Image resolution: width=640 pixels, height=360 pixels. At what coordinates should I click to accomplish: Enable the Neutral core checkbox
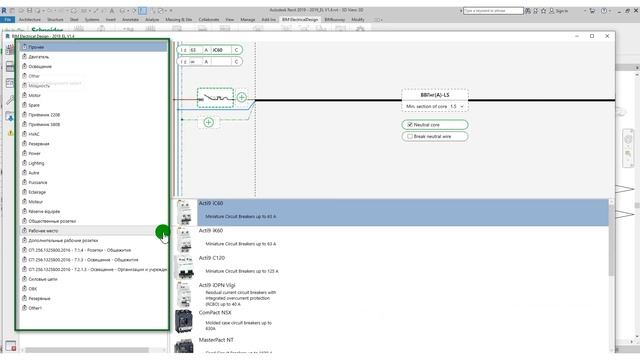[410, 124]
